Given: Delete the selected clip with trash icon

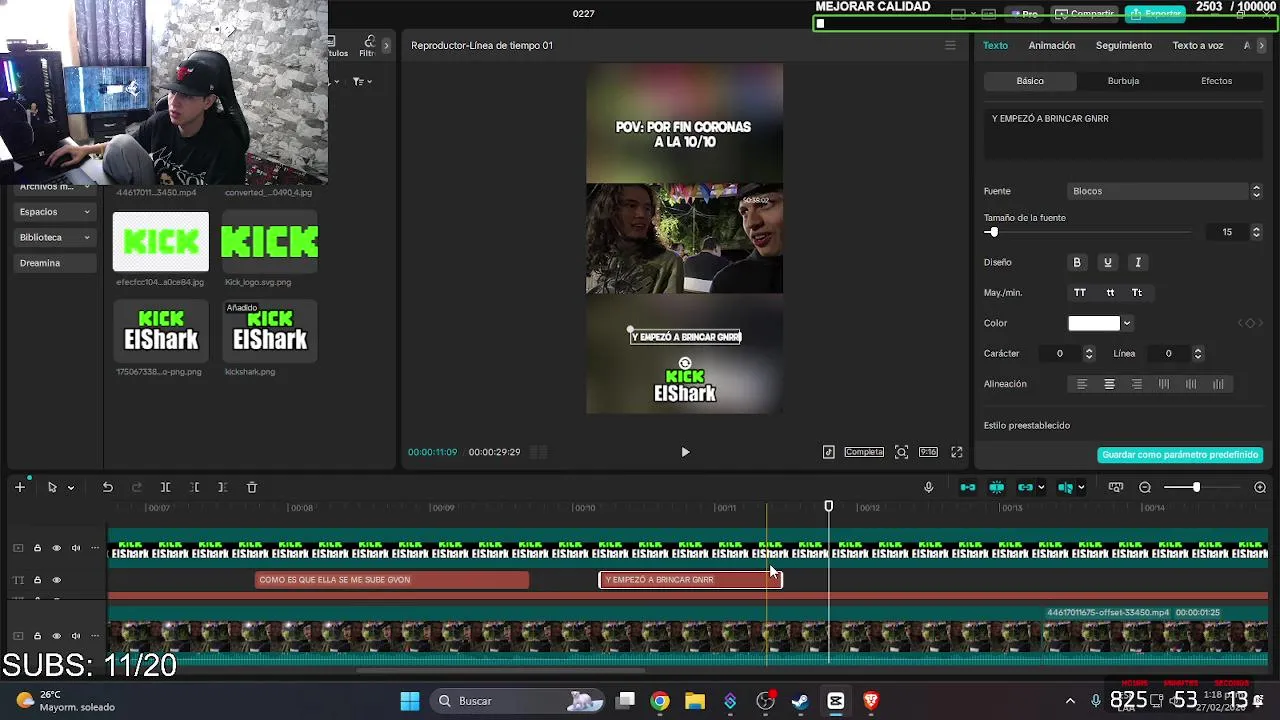Looking at the screenshot, I should [x=252, y=487].
